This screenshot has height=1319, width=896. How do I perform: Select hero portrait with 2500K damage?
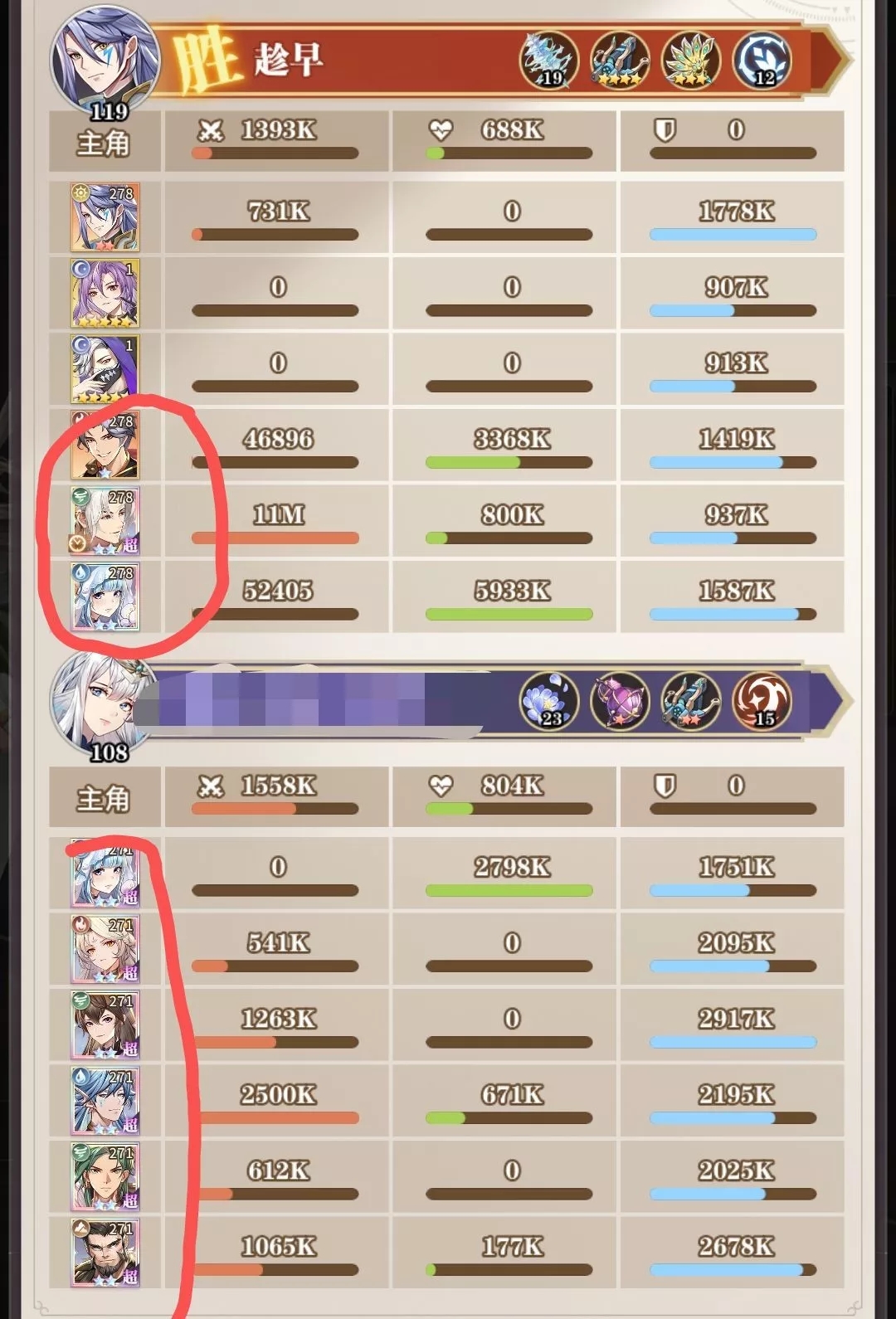[x=105, y=1101]
